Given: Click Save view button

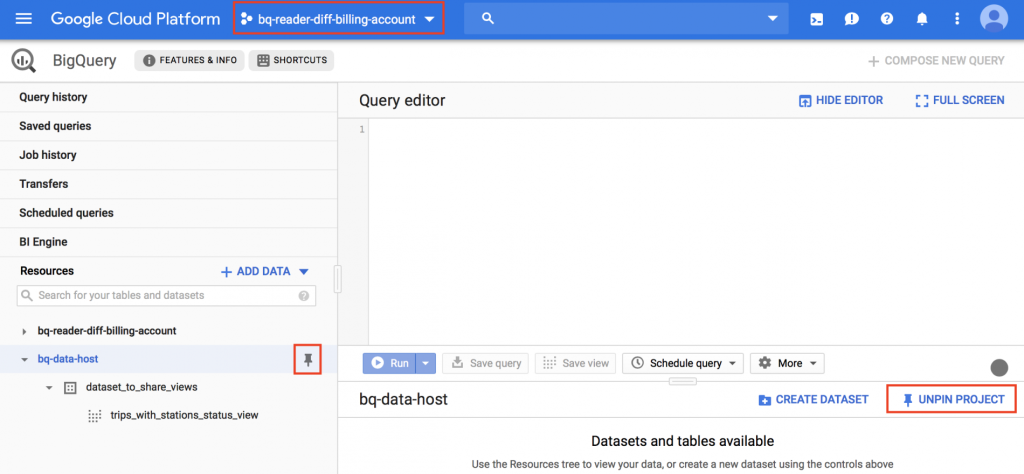Looking at the screenshot, I should tap(576, 363).
